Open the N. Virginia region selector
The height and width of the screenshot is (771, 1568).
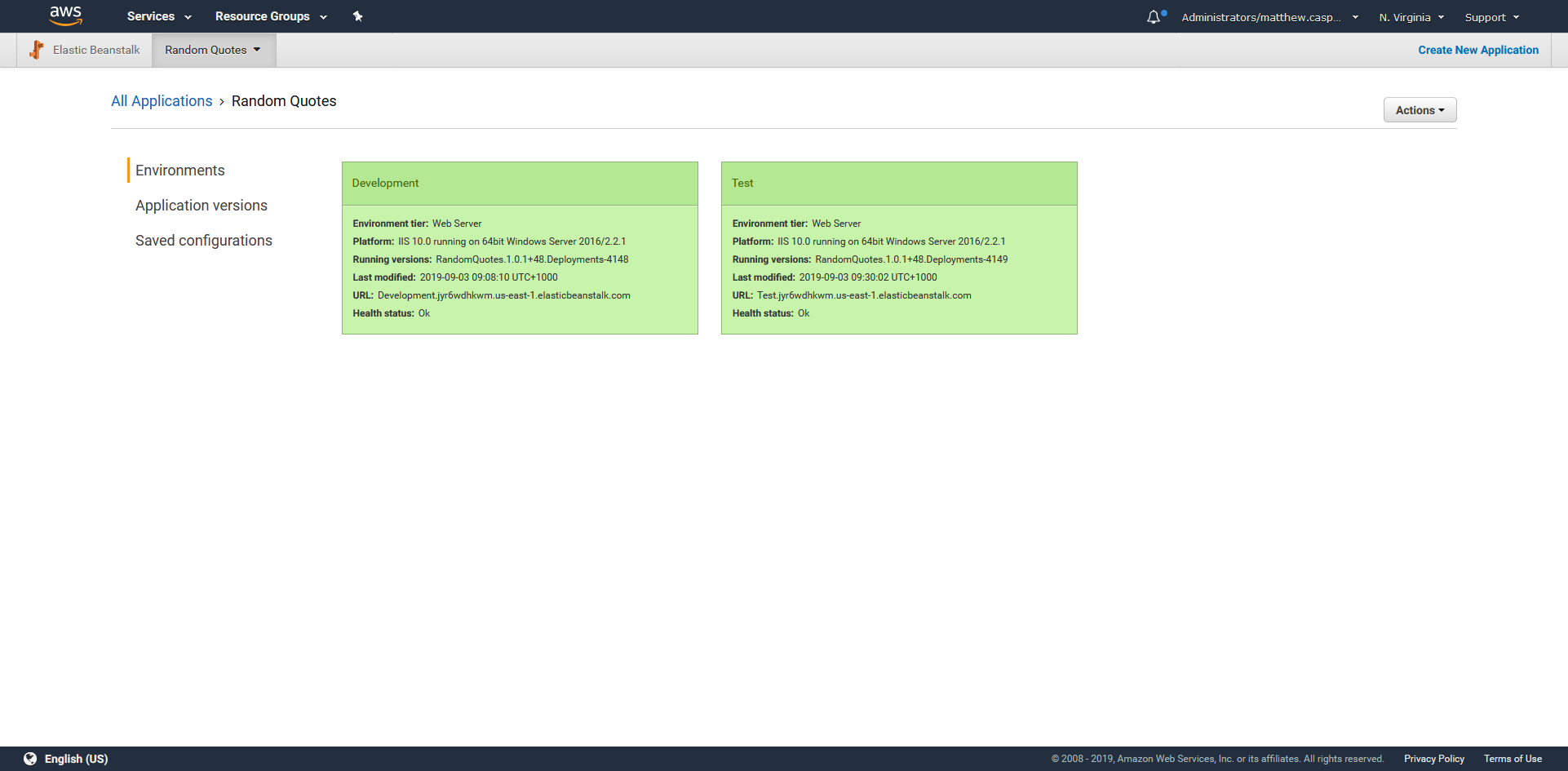tap(1411, 17)
